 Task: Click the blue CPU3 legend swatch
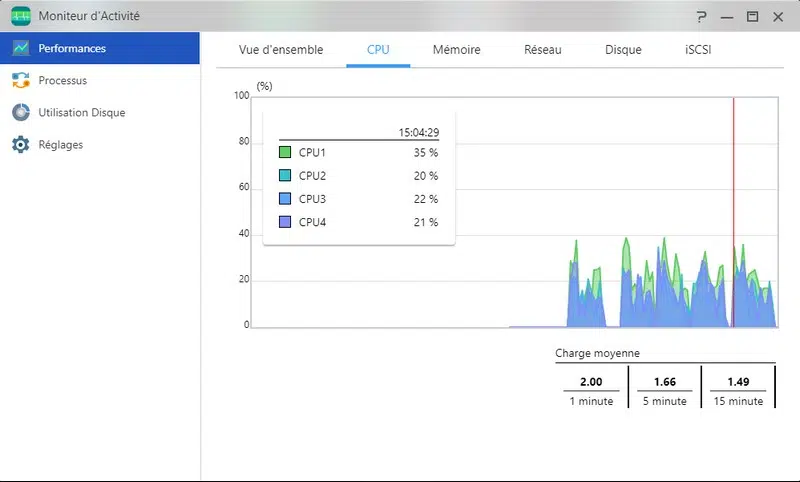[x=285, y=198]
